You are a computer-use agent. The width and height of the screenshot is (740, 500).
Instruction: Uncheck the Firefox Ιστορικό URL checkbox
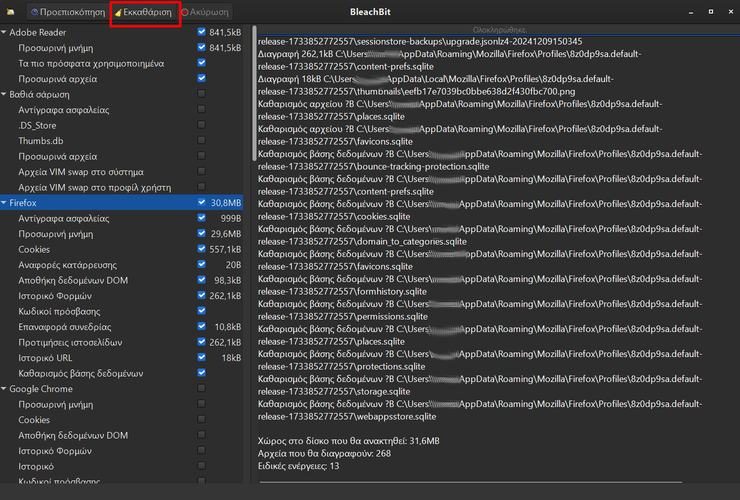click(x=202, y=358)
